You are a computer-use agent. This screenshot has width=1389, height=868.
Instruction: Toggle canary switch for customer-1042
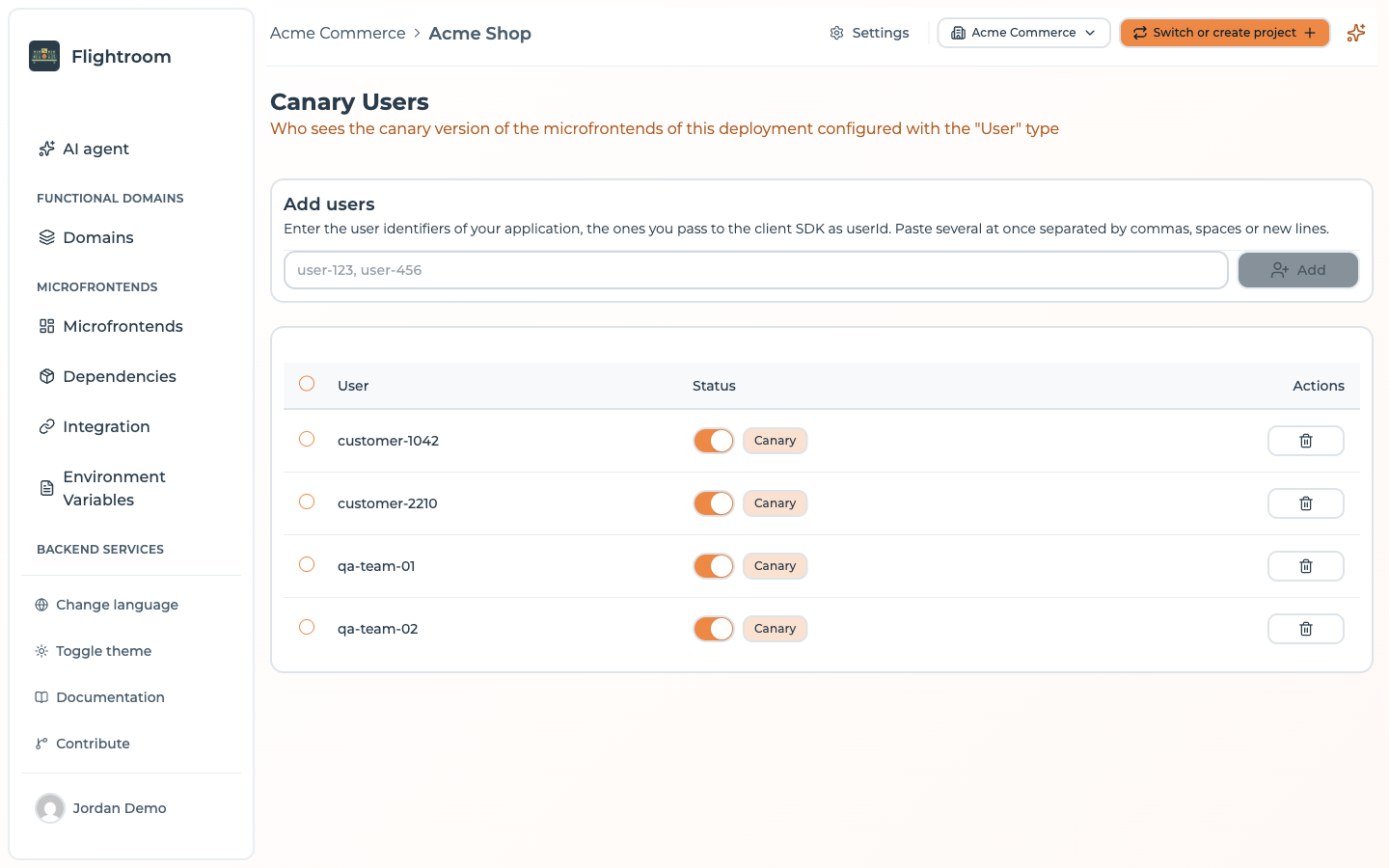[x=714, y=441]
